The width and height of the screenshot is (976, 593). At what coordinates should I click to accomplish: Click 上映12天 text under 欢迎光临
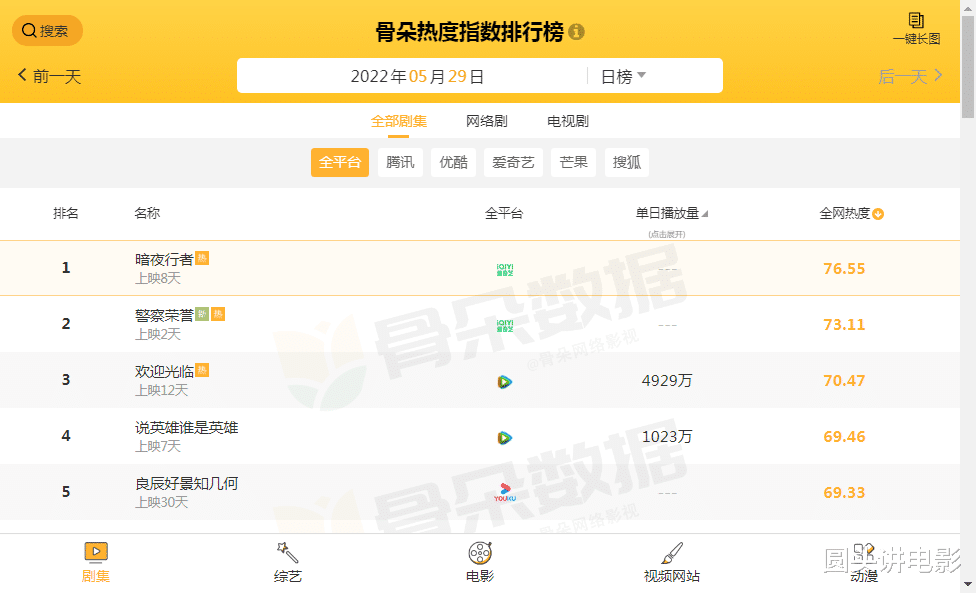(x=162, y=390)
